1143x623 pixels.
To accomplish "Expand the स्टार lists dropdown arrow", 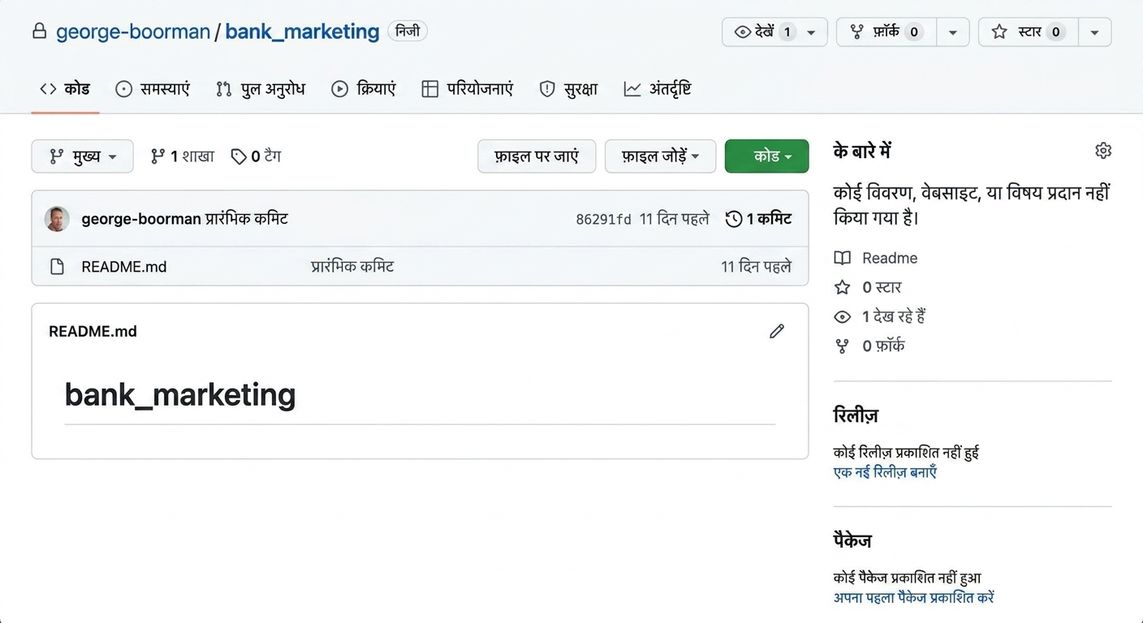I will click(1094, 32).
